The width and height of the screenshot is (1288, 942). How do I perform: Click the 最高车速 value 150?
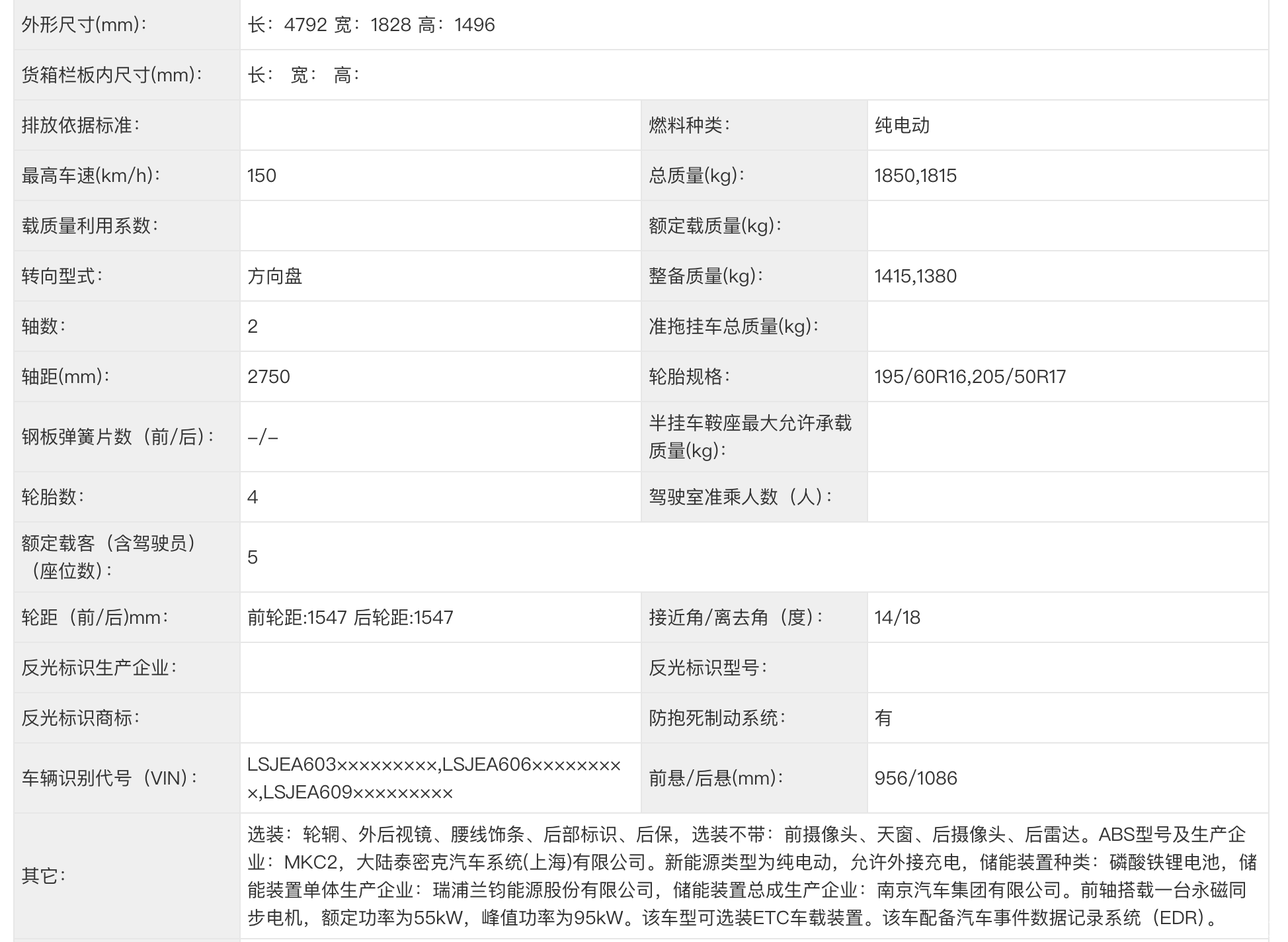click(x=262, y=175)
